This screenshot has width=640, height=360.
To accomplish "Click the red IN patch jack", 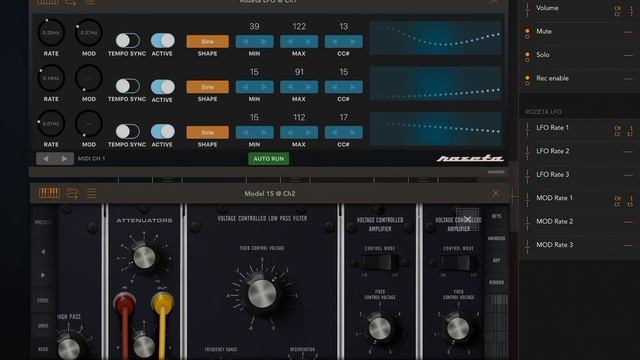I will pos(124,304).
